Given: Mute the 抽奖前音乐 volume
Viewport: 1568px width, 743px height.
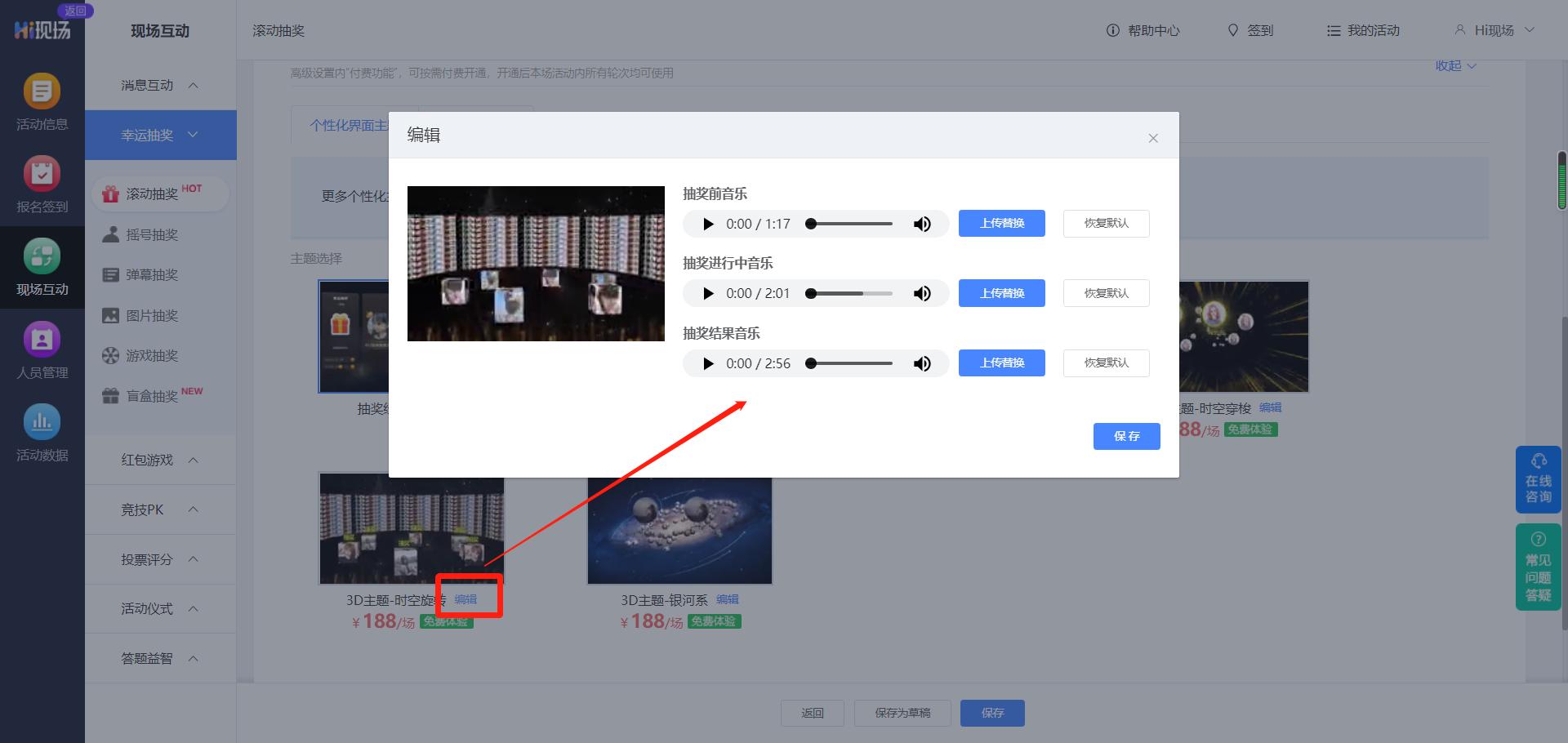Looking at the screenshot, I should [922, 223].
